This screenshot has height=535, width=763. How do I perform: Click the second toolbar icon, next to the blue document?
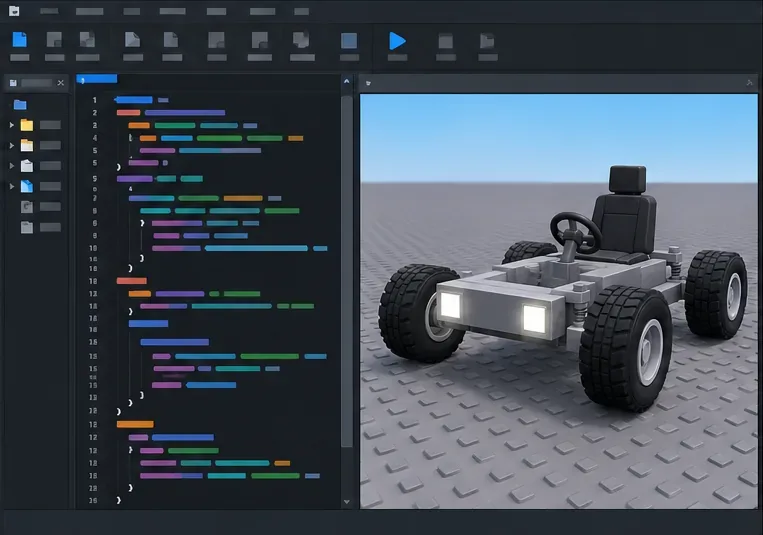coord(54,39)
